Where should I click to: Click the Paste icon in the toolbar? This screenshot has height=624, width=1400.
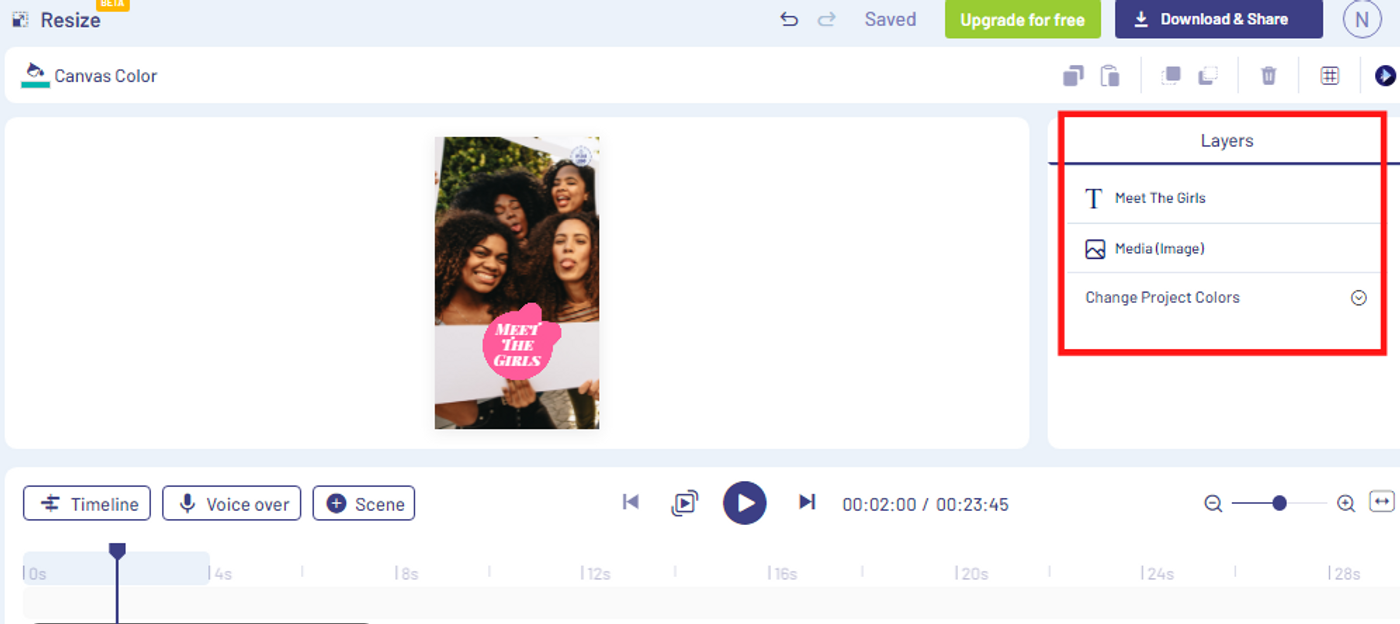[1110, 75]
